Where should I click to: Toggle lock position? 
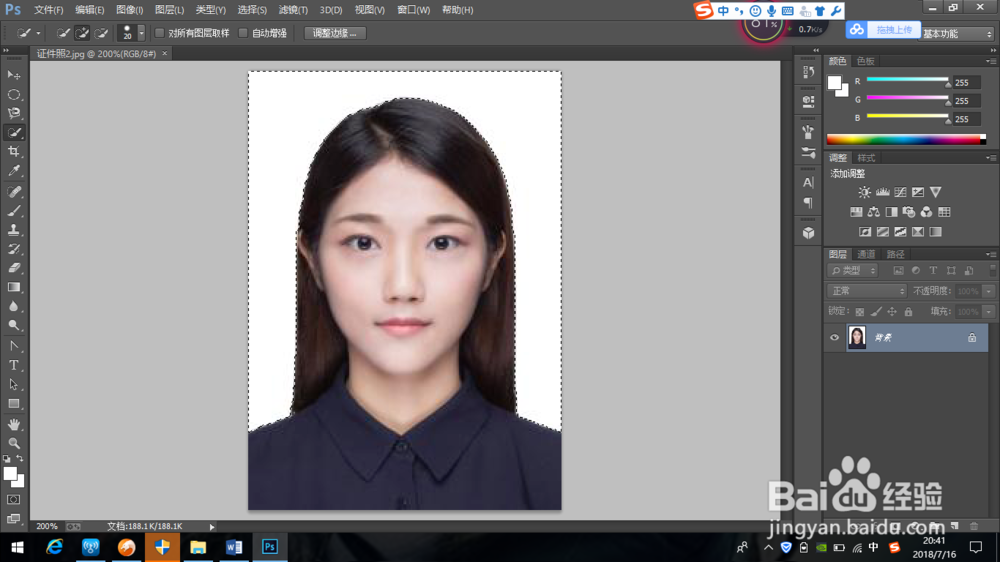tap(892, 311)
